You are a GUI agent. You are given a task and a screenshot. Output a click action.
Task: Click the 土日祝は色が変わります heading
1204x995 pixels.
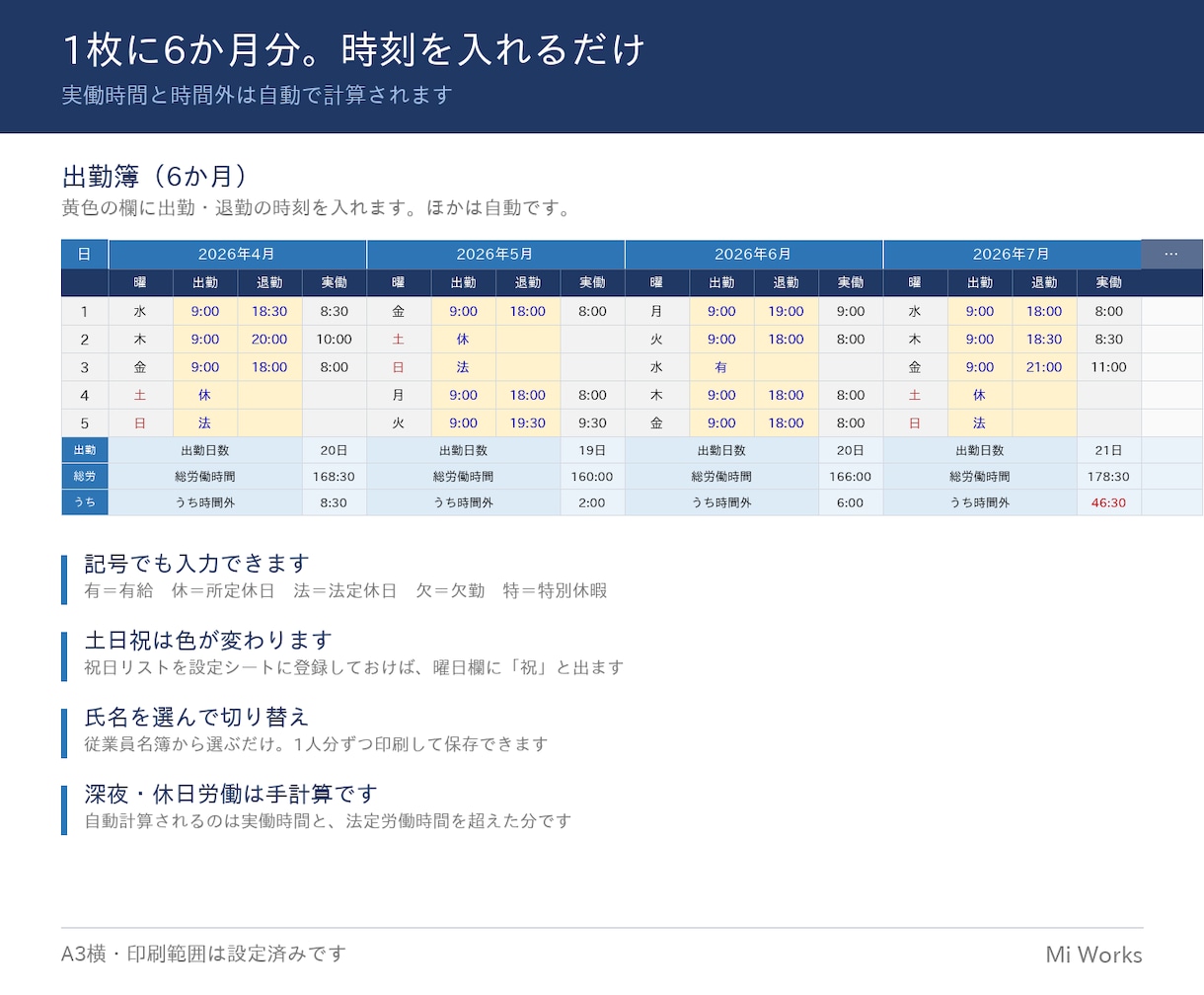point(208,641)
